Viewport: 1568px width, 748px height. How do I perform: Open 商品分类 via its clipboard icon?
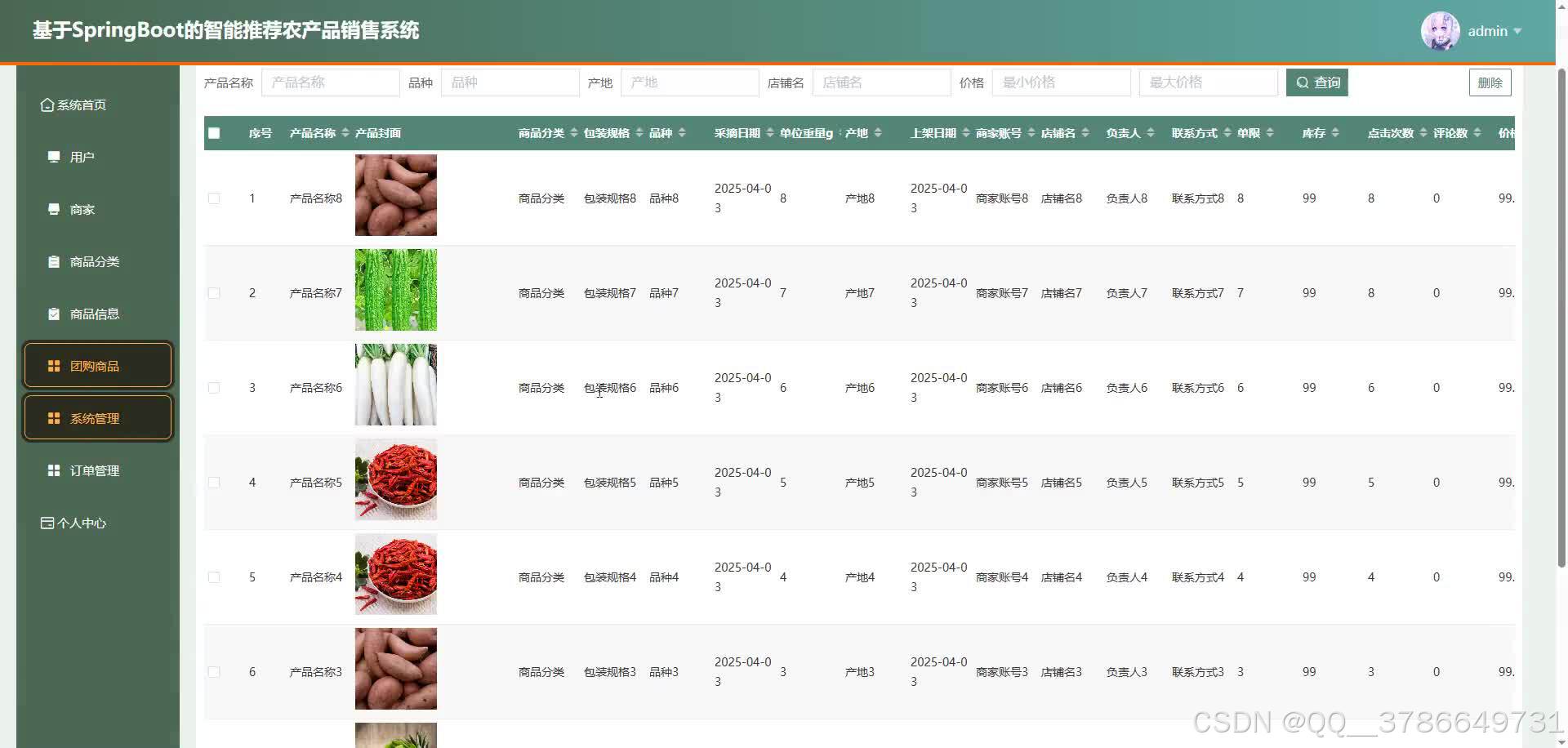(55, 261)
